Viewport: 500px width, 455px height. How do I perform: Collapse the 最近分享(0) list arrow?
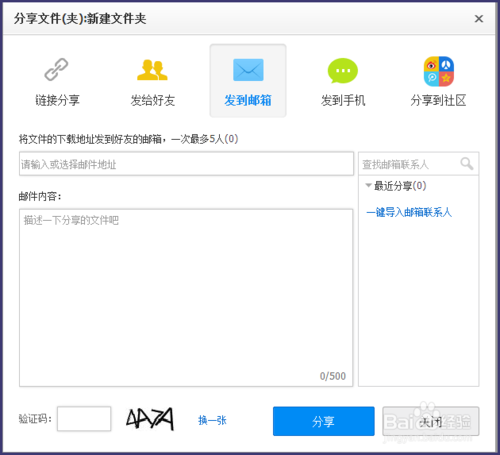click(368, 185)
